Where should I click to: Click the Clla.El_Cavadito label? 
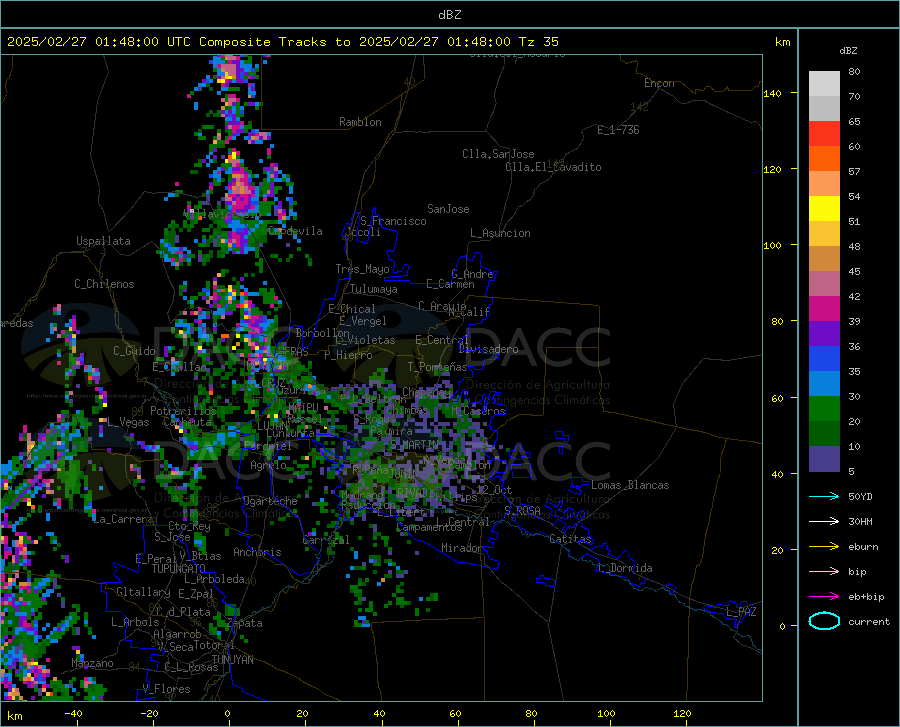click(x=553, y=167)
